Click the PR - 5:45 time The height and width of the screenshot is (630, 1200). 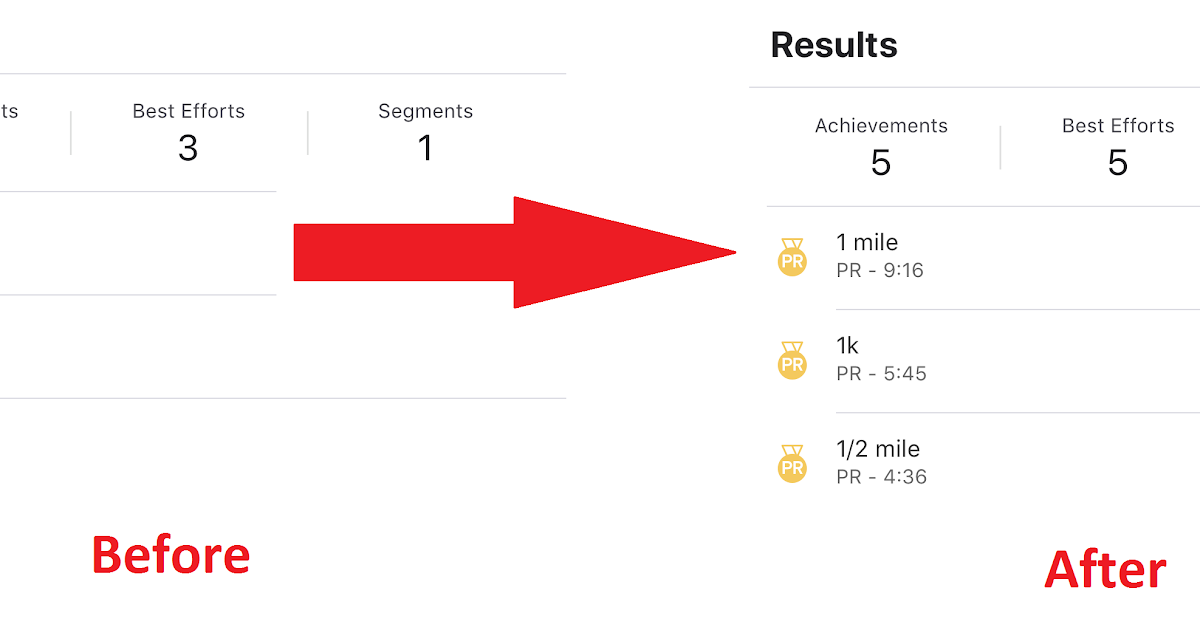881,374
